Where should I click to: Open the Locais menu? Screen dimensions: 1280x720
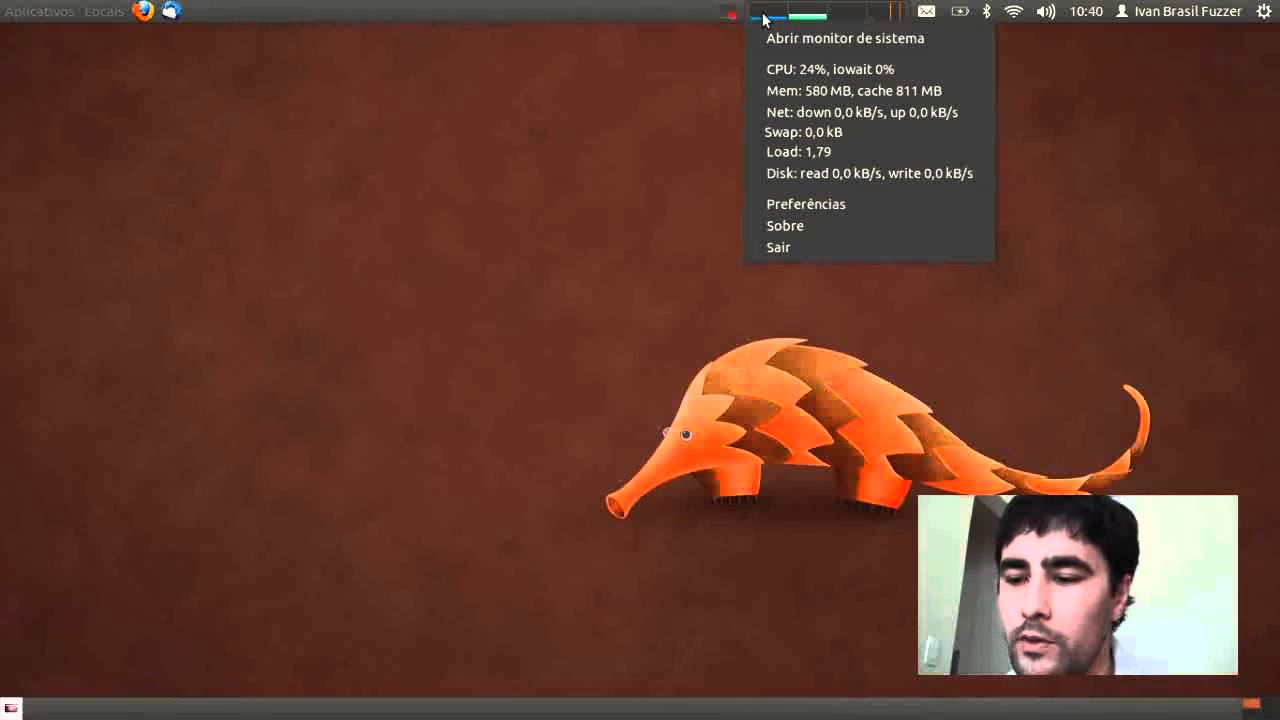[x=104, y=11]
